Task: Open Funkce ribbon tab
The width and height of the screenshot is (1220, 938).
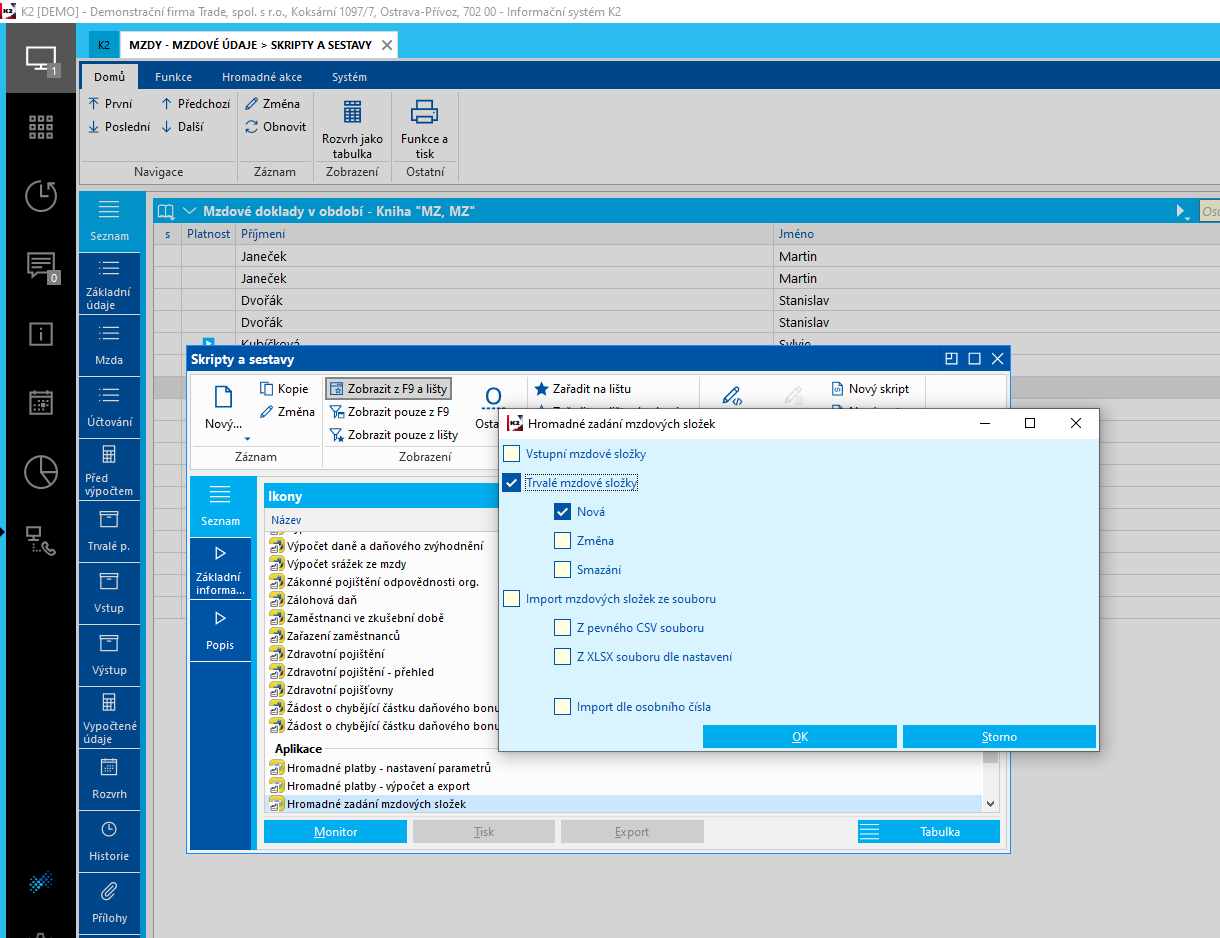Action: 173,77
